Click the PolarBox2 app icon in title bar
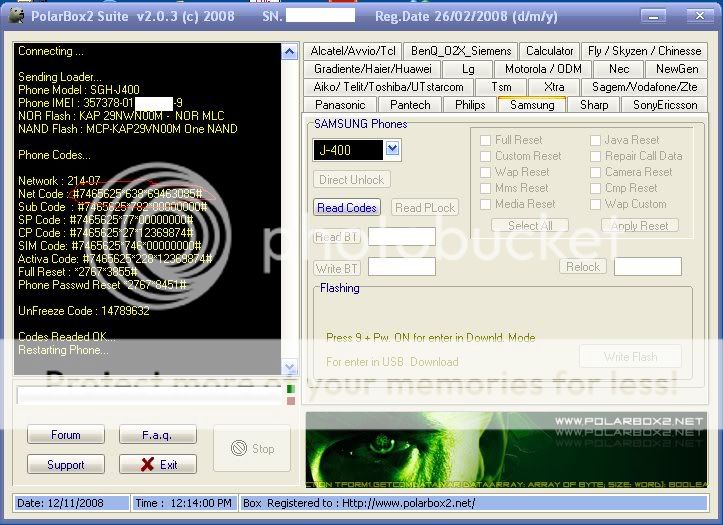Screen dimensions: 723x525 [17, 16]
